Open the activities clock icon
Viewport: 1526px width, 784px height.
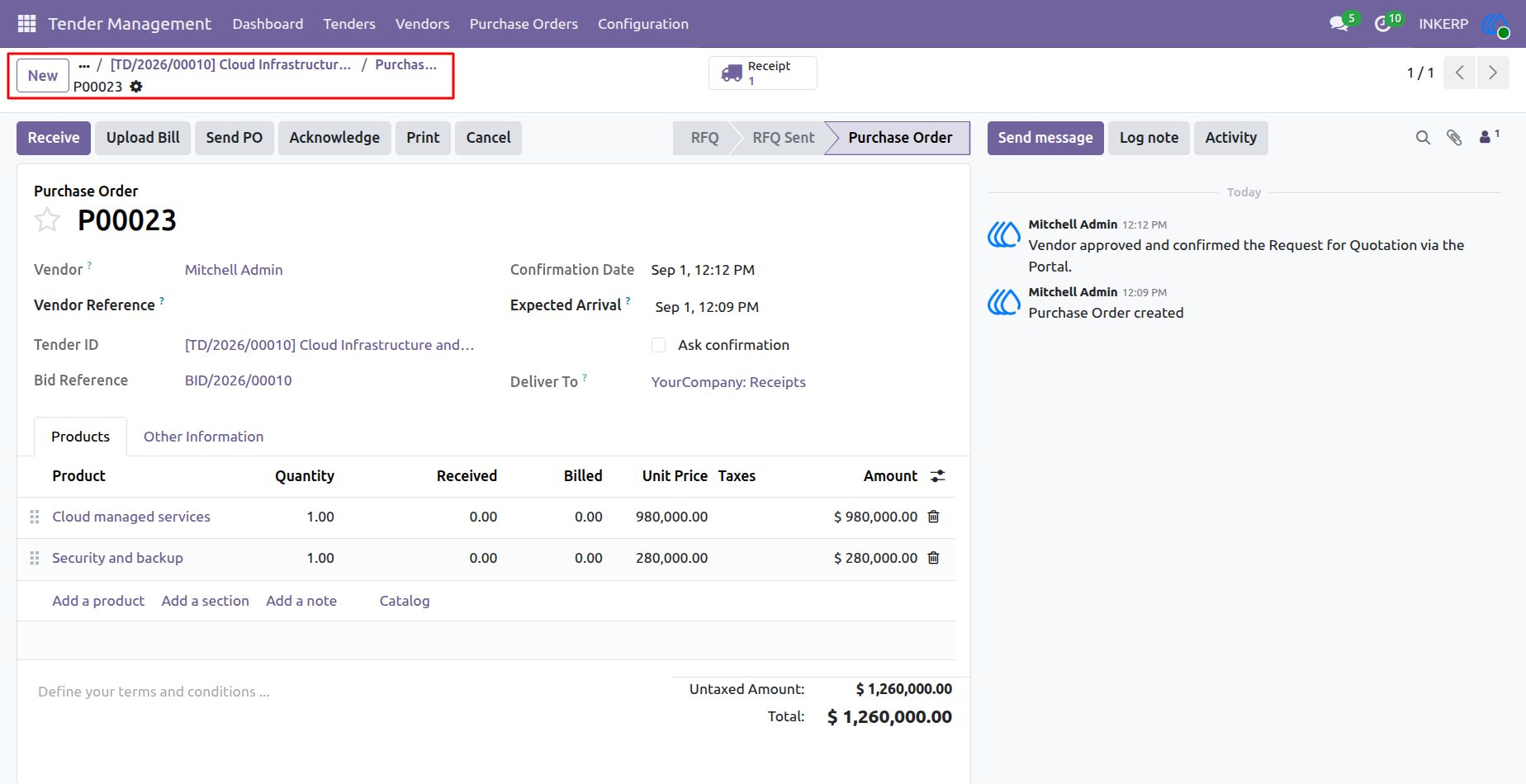(1383, 24)
